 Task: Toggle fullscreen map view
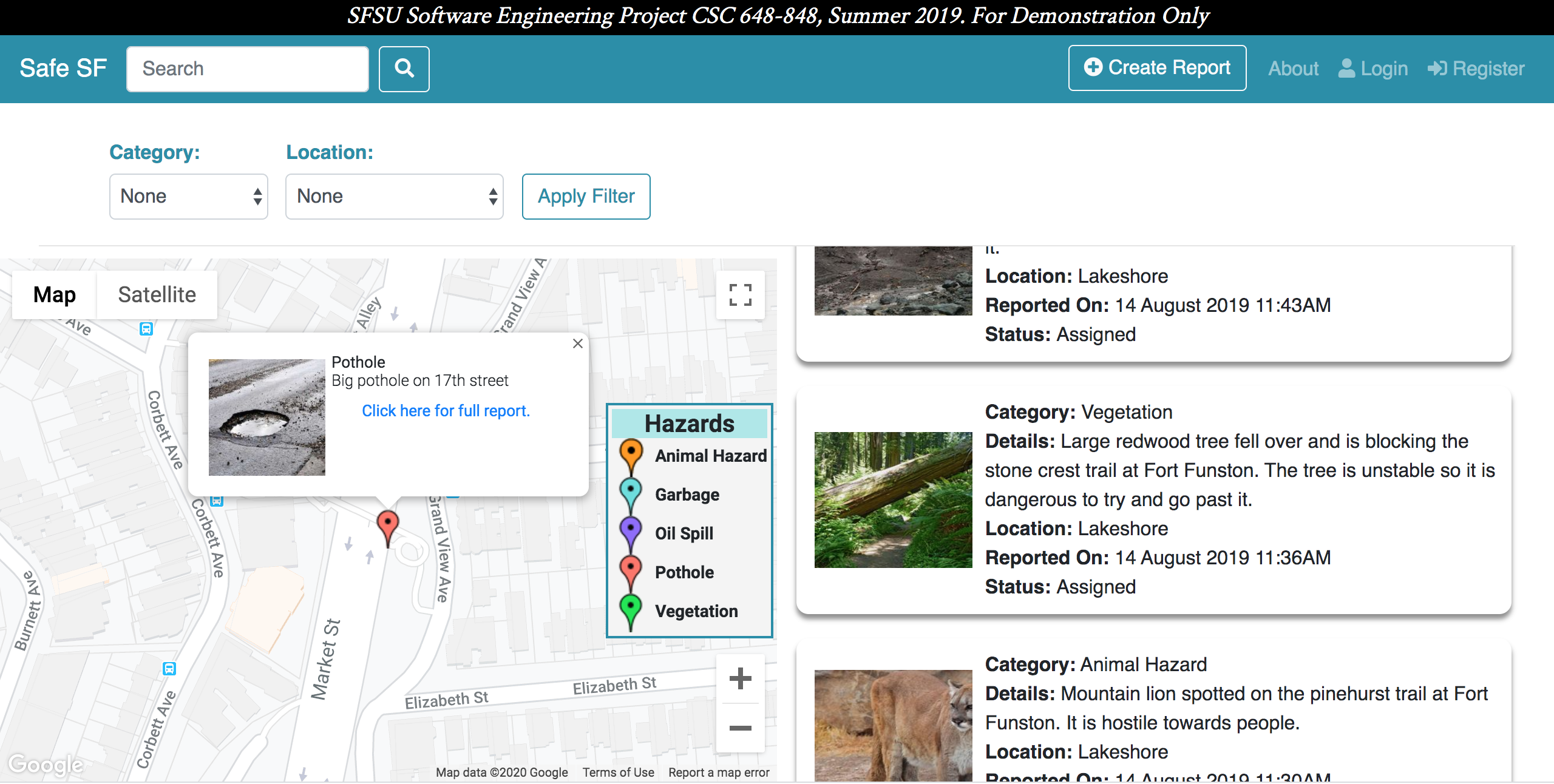click(740, 295)
